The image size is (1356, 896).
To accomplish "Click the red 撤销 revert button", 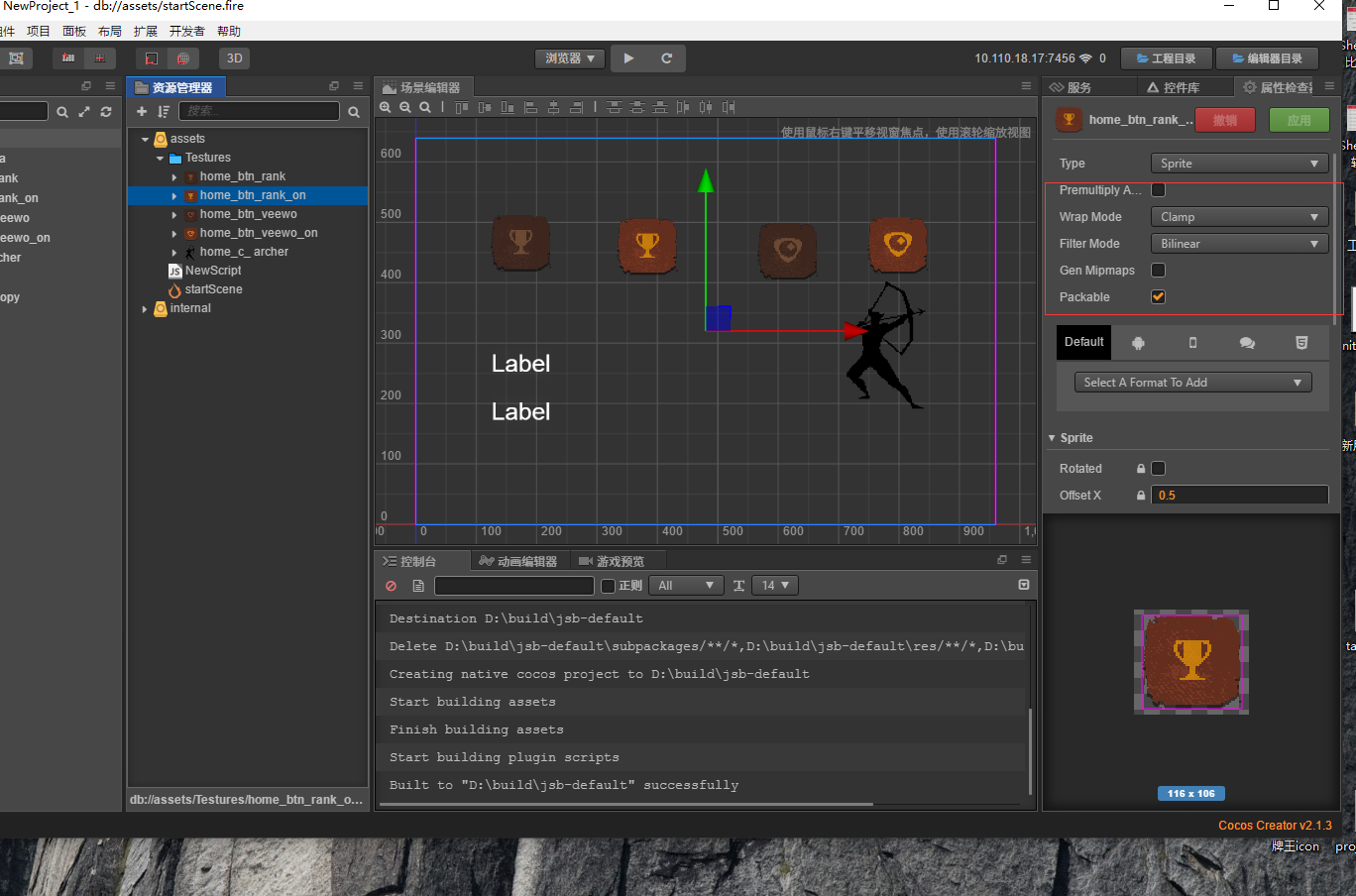I will pos(1225,120).
